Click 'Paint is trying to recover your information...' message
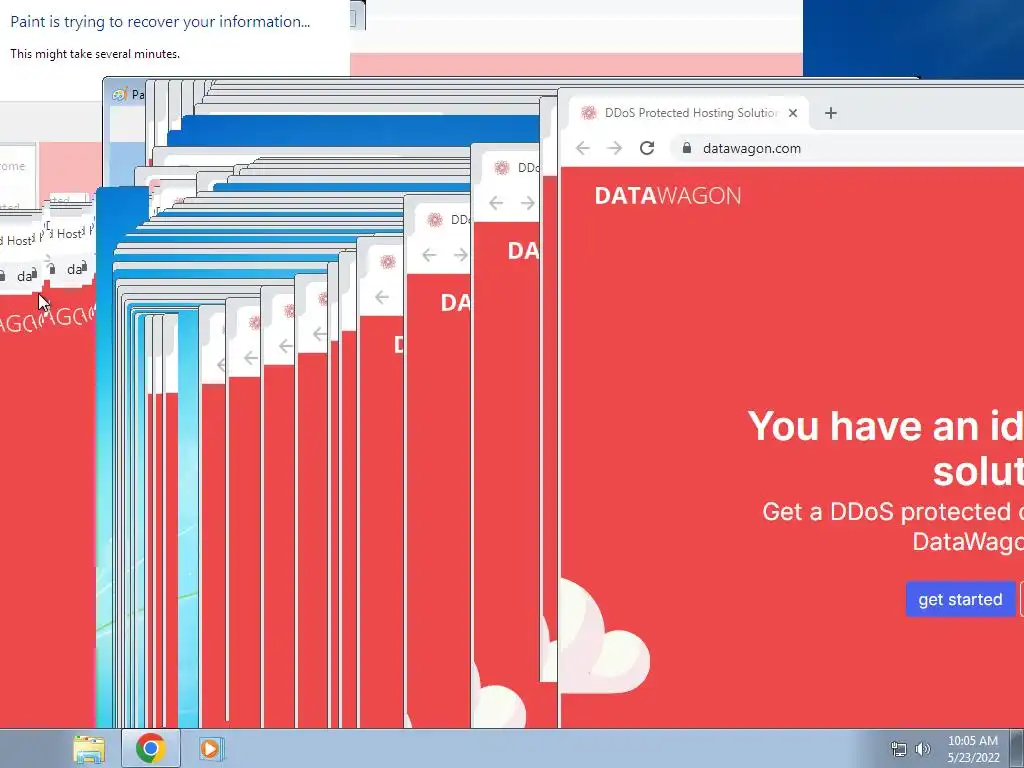Screen dimensions: 1024x768 pos(160,22)
